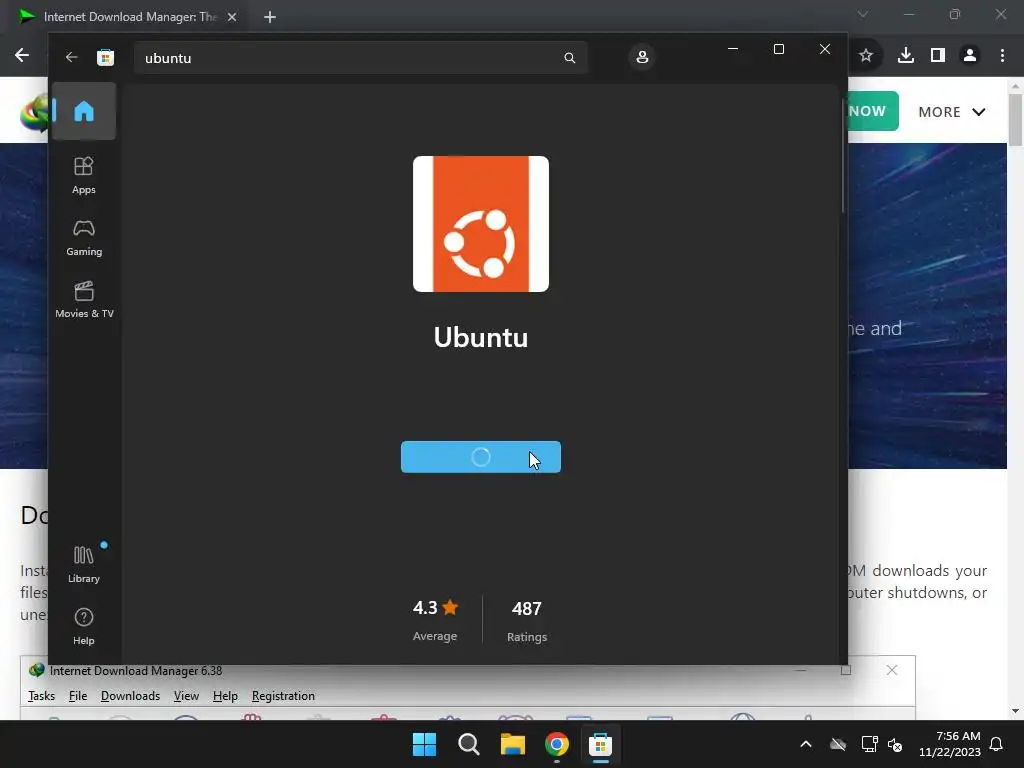Click the Microsoft Store content scrollbar
The height and width of the screenshot is (768, 1024).
point(843,155)
